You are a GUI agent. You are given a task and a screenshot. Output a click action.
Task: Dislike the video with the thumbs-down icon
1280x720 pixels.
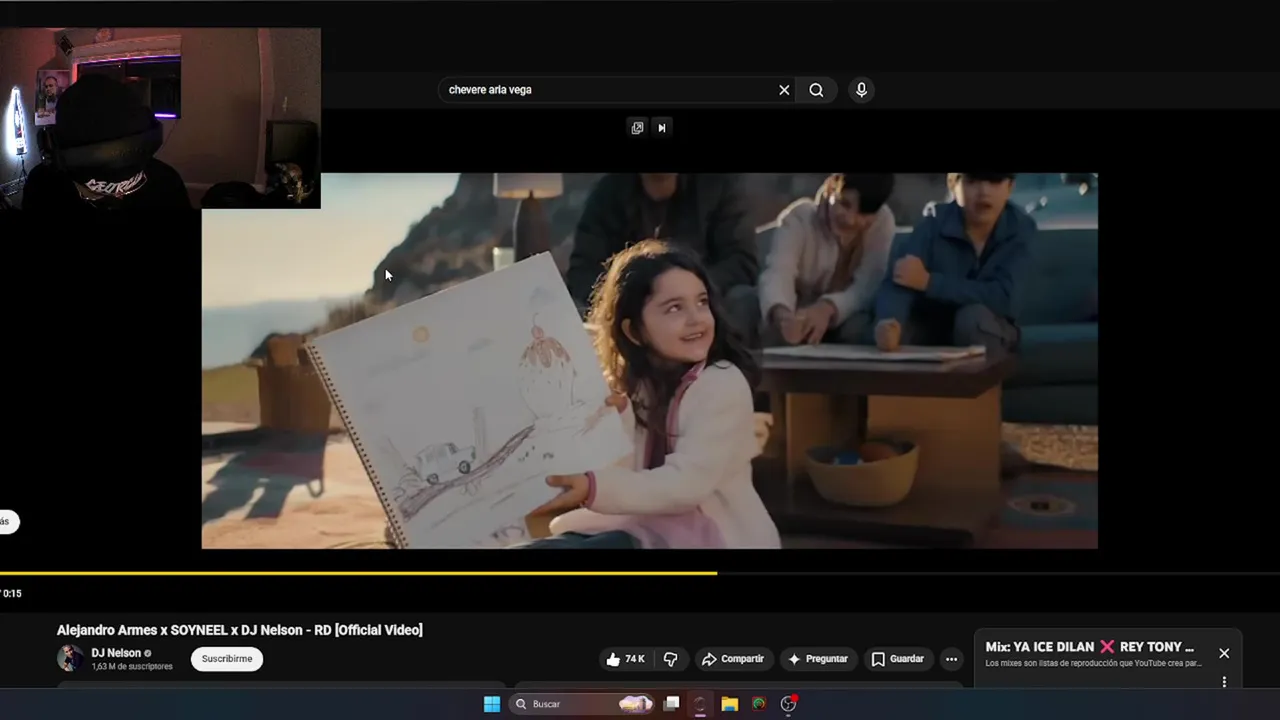[x=670, y=659]
